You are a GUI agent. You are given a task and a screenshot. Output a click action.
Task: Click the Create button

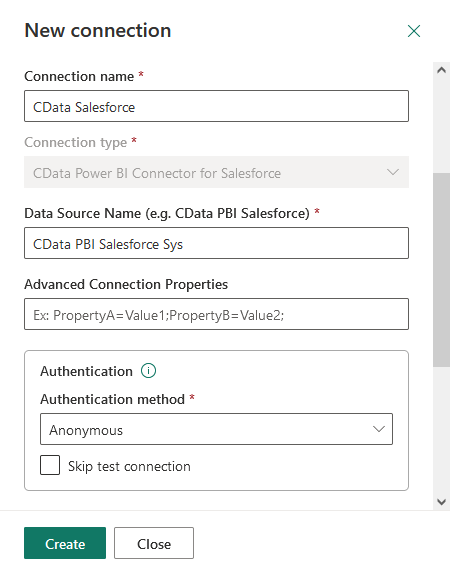(x=65, y=543)
